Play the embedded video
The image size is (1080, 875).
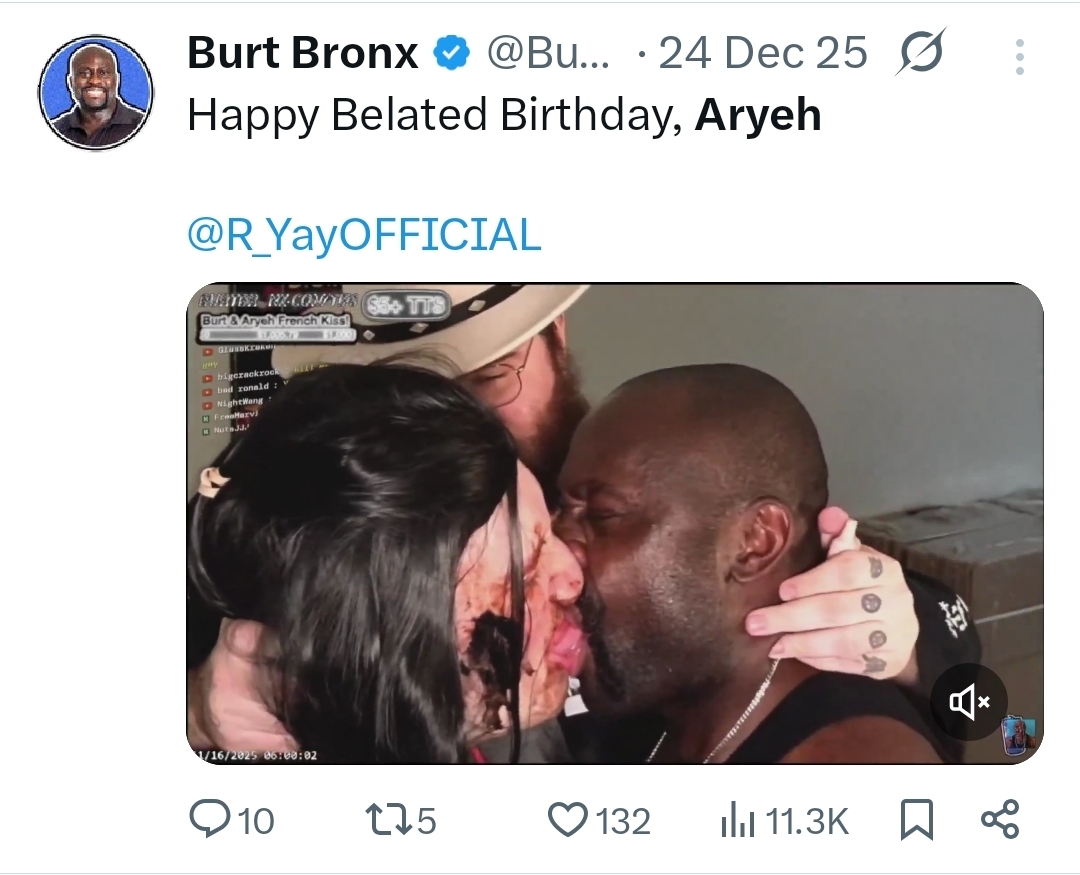(614, 524)
